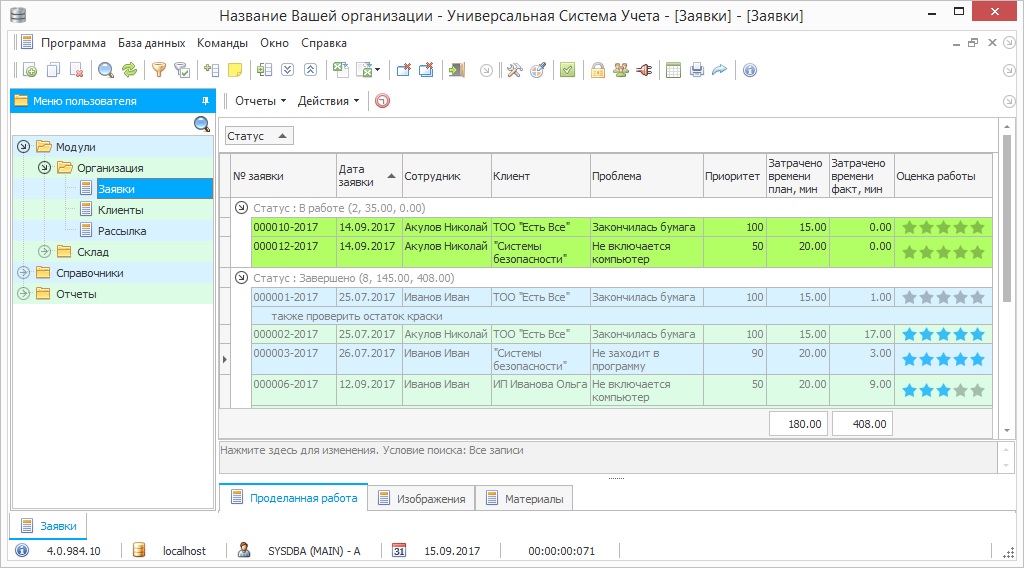This screenshot has width=1024, height=568.
Task: Select the Заявки bottom window tab
Action: pos(48,526)
